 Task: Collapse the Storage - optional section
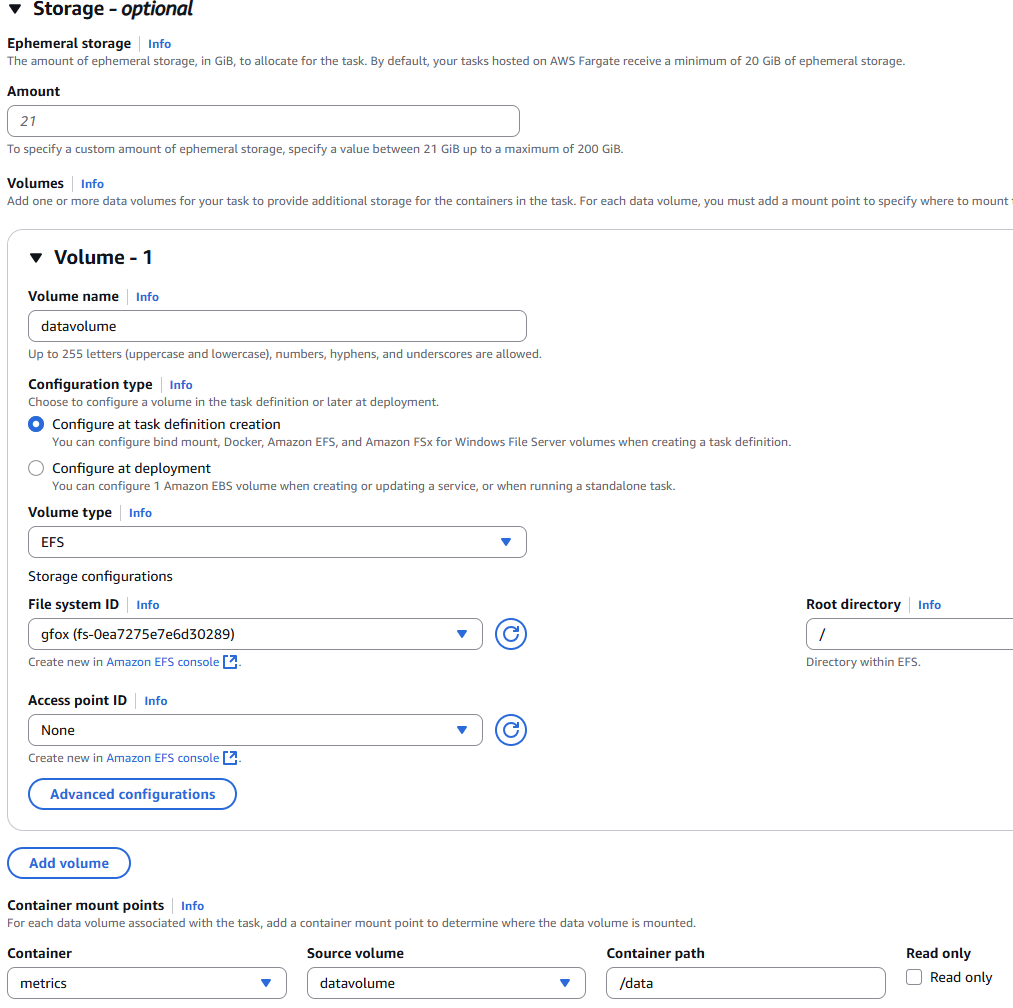[x=15, y=10]
